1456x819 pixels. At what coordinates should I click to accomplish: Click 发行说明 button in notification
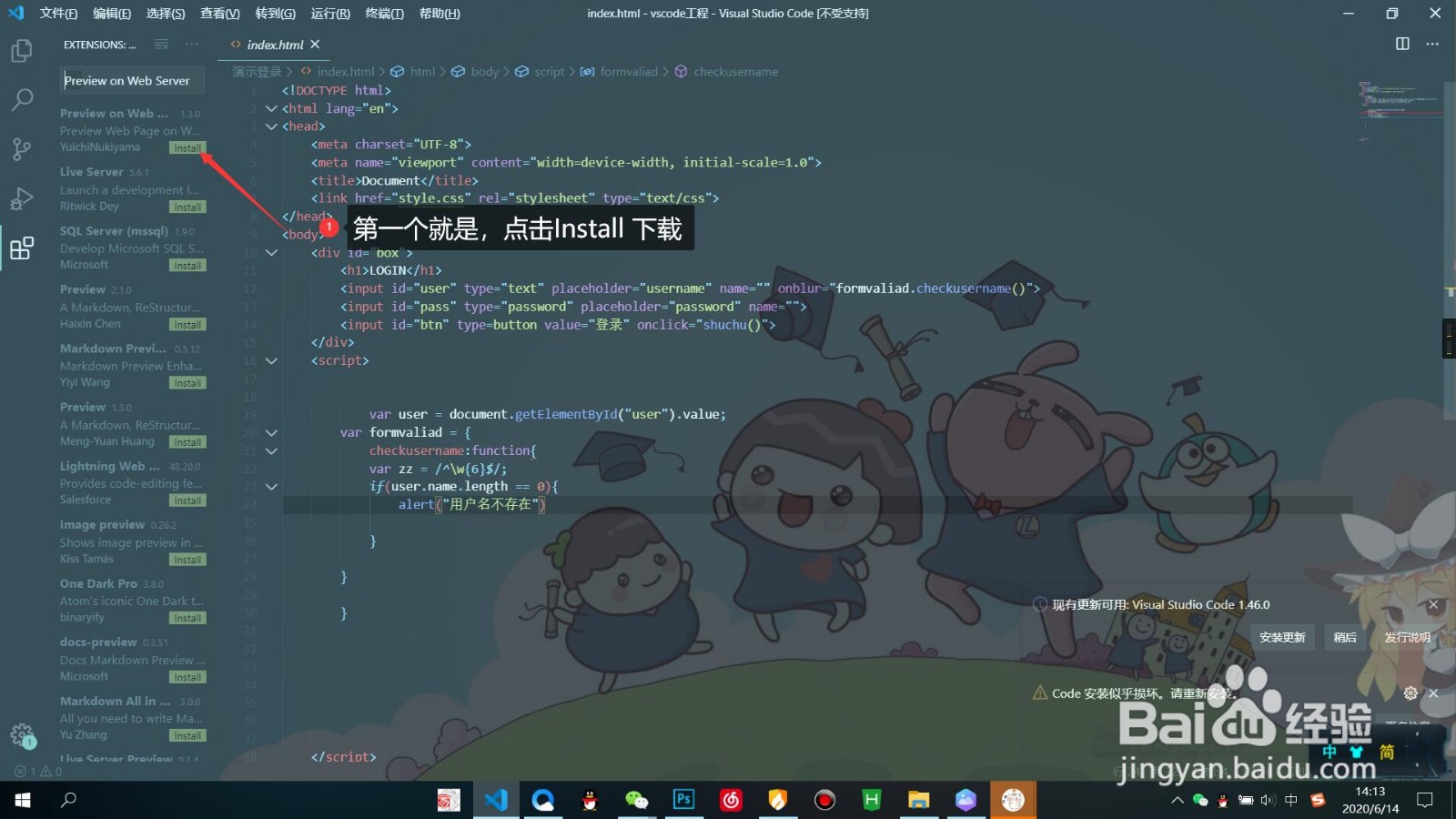point(1407,638)
